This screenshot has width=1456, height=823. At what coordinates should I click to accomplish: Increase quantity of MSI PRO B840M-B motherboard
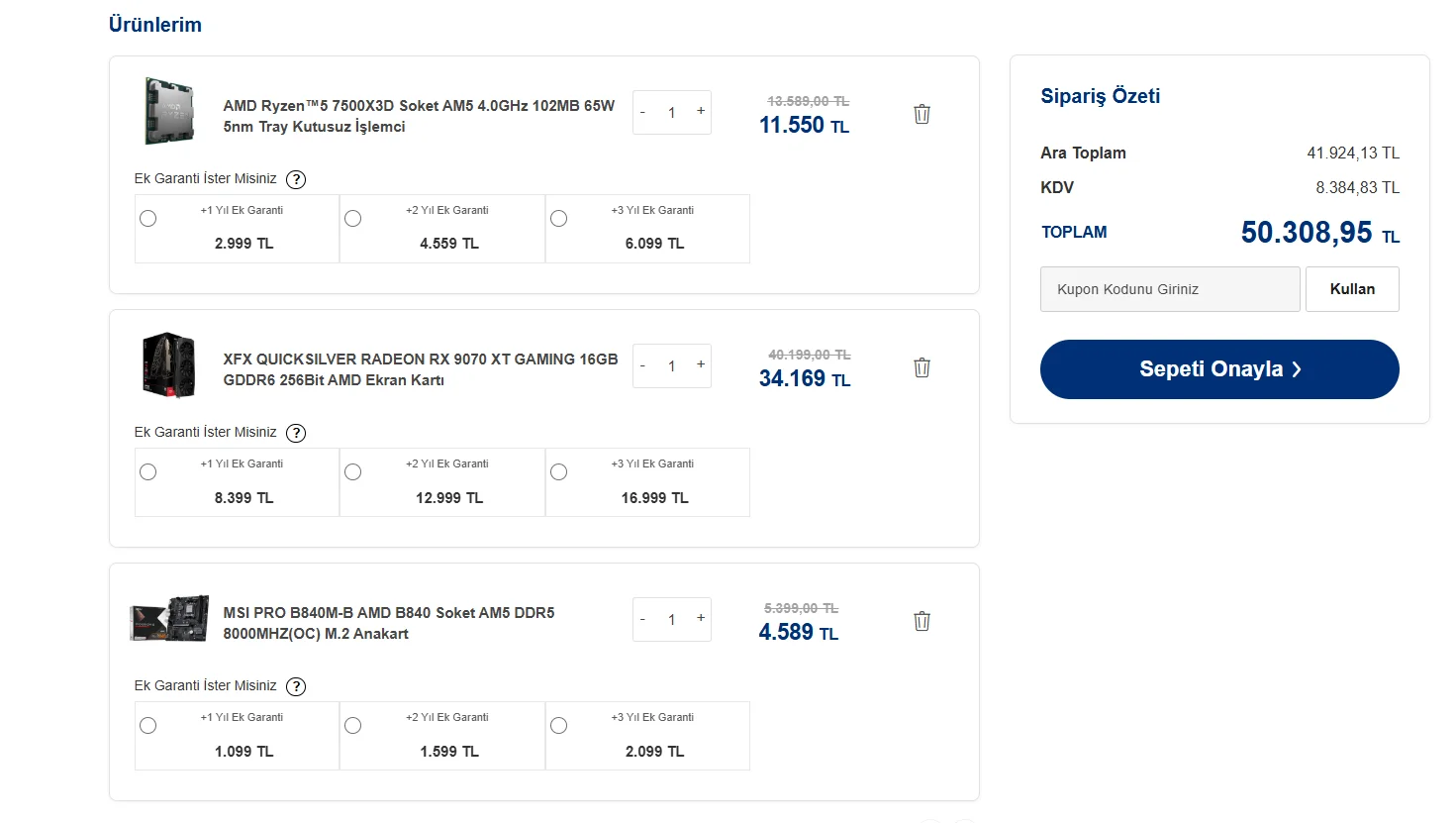click(701, 619)
